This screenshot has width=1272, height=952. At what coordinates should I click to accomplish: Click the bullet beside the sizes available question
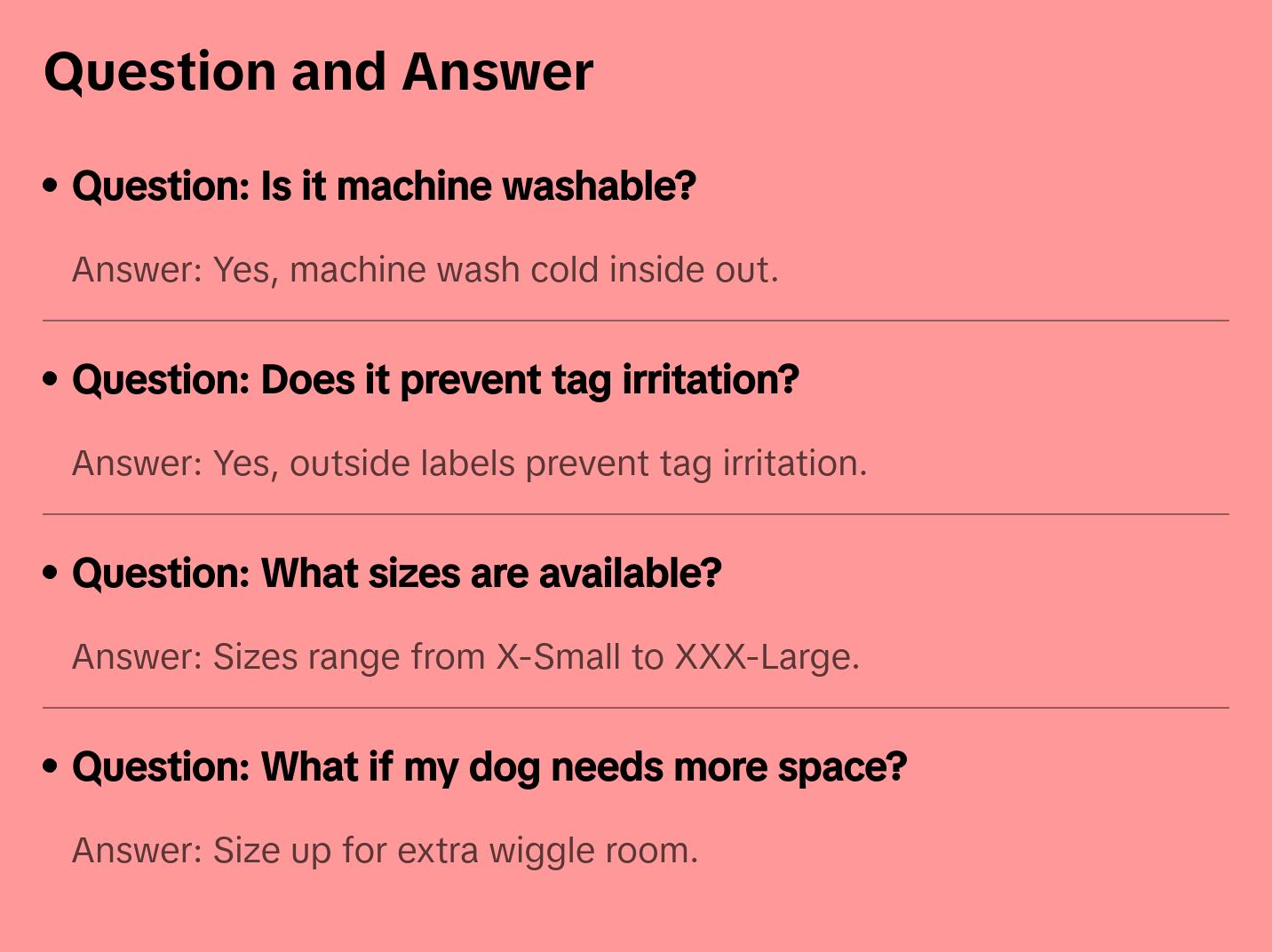[51, 573]
